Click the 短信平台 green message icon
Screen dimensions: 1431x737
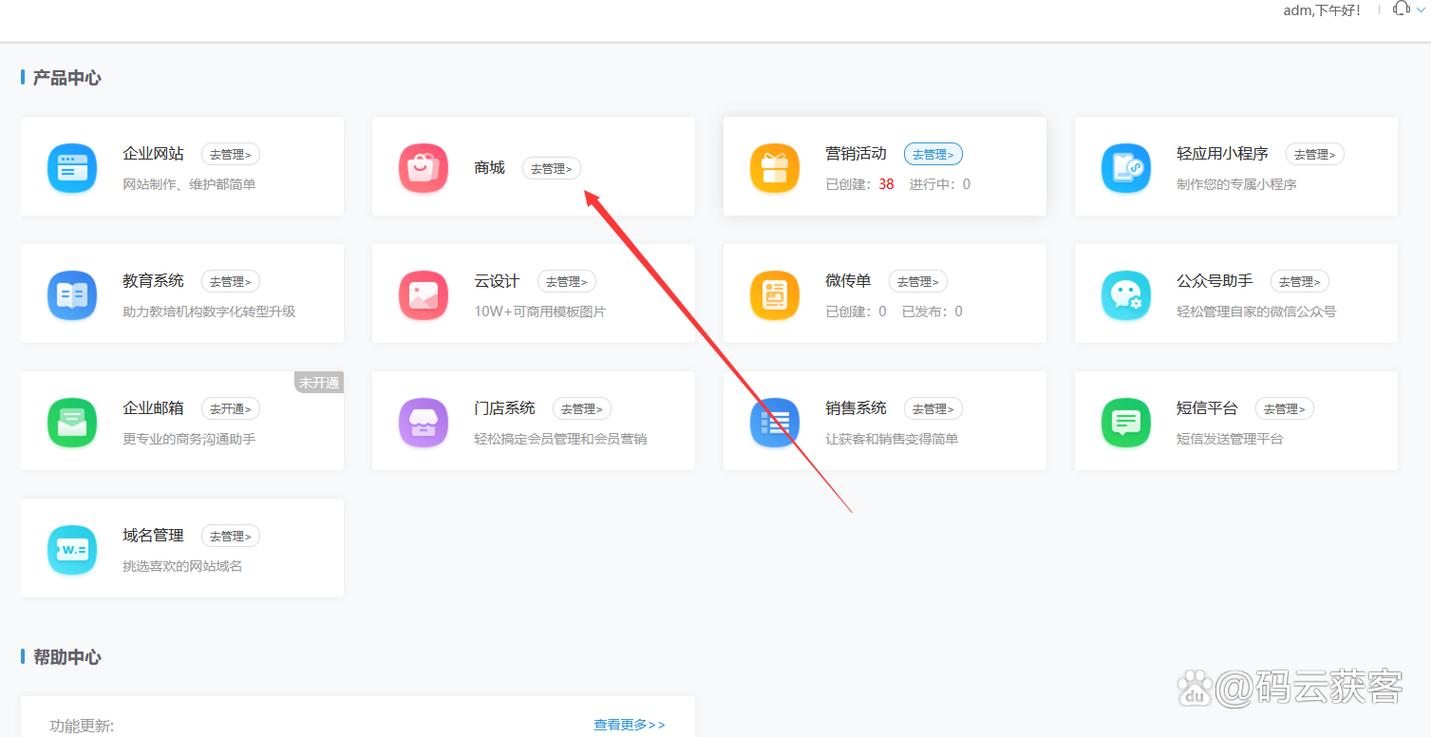tap(1126, 422)
